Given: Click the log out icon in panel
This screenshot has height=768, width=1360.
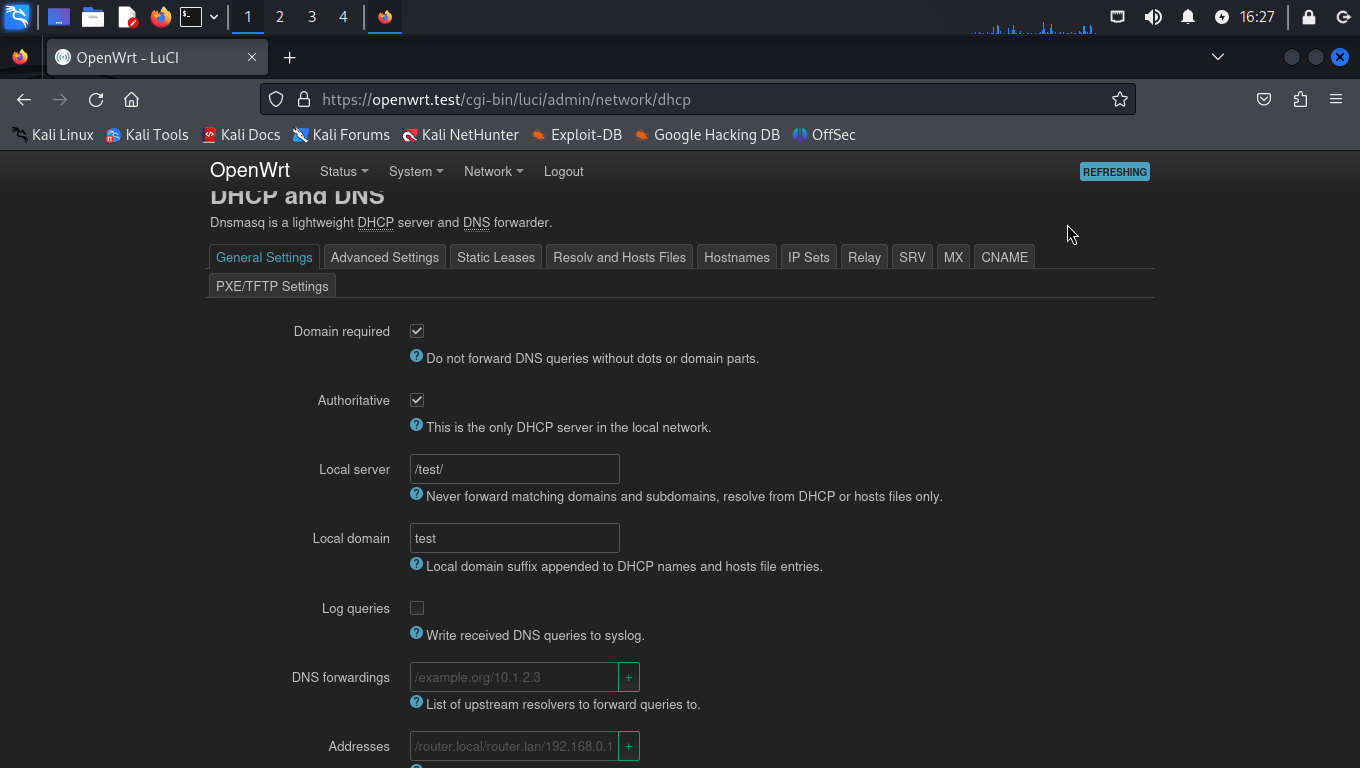Looking at the screenshot, I should [1343, 17].
